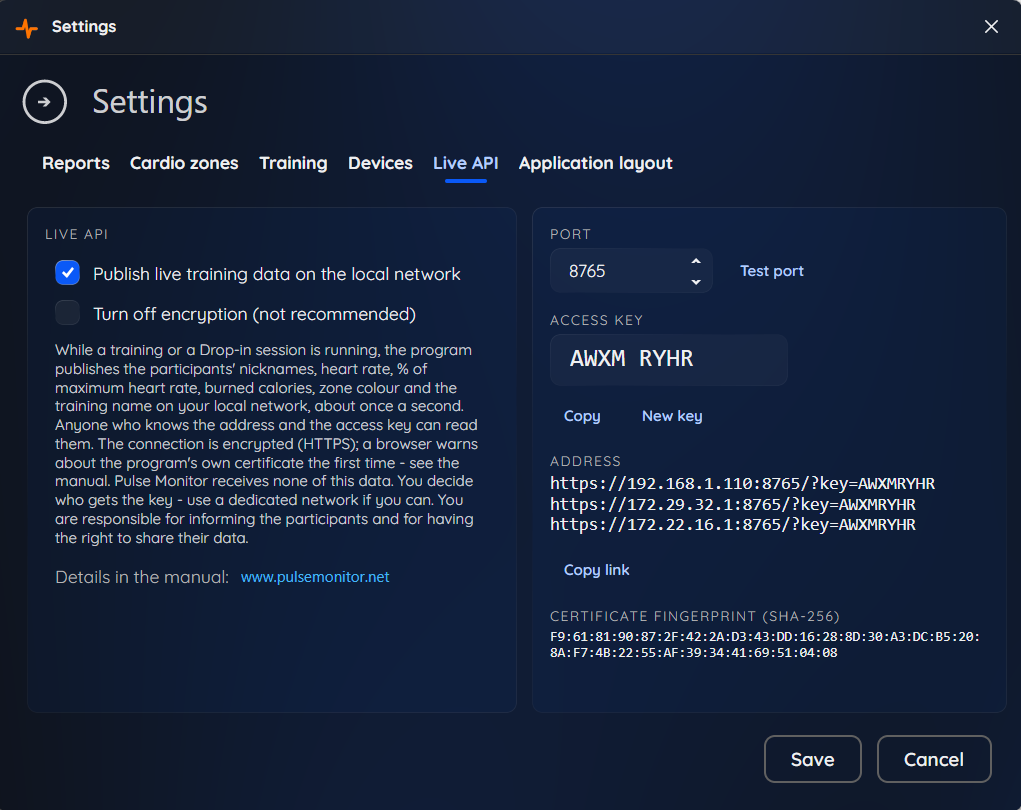Close the Settings window
The image size is (1021, 810).
pyautogui.click(x=991, y=27)
